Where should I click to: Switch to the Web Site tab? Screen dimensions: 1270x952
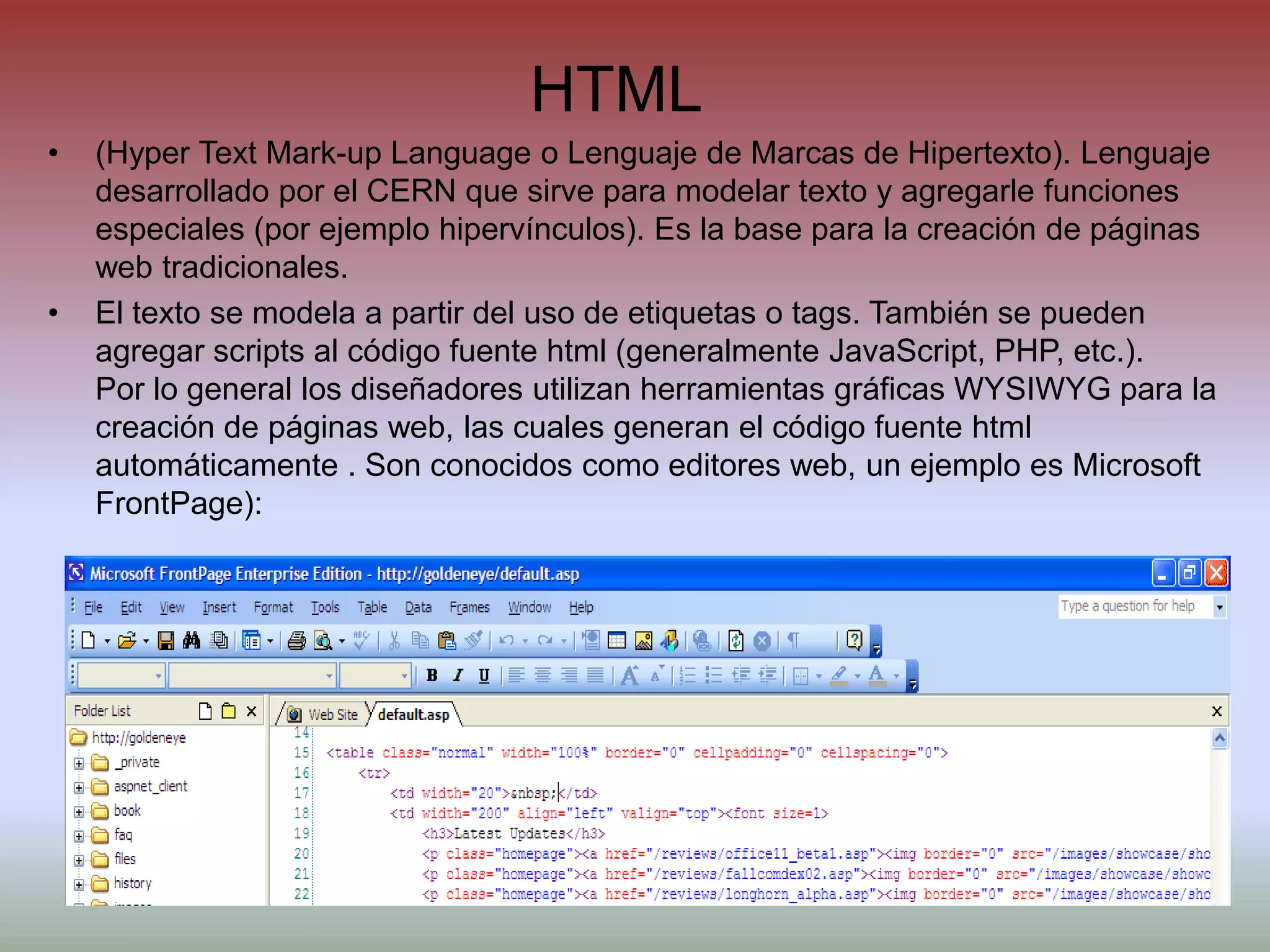(332, 715)
